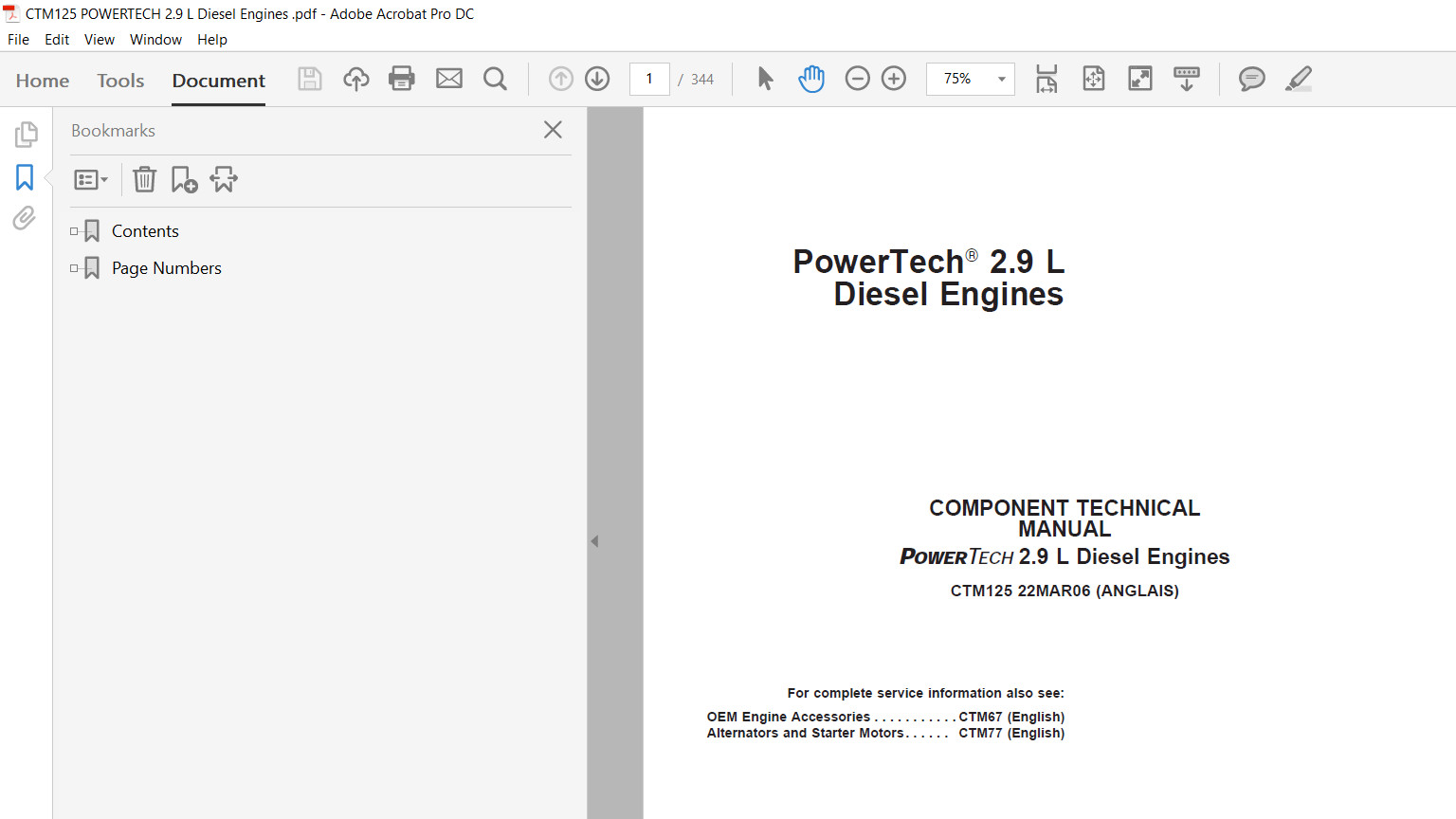Viewport: 1456px width, 819px height.
Task: Click the Find current bookmark icon
Action: (224, 179)
